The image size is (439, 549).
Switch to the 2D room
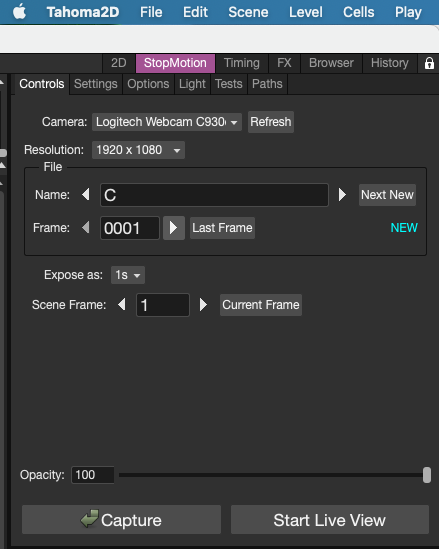click(118, 63)
